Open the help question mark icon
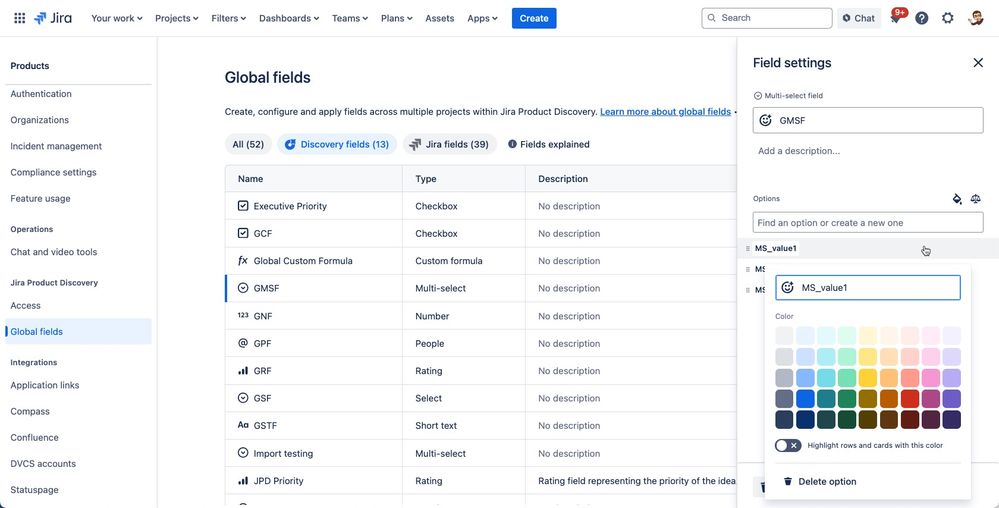Image resolution: width=999 pixels, height=508 pixels. 921,18
